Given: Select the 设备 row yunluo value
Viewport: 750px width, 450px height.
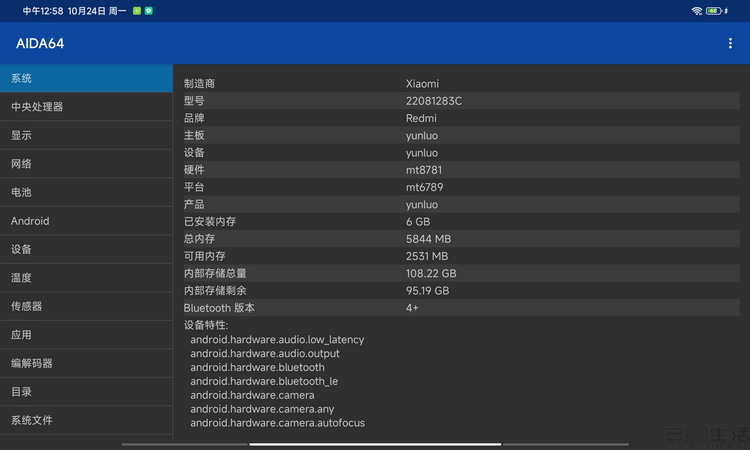Looking at the screenshot, I should click(x=422, y=153).
